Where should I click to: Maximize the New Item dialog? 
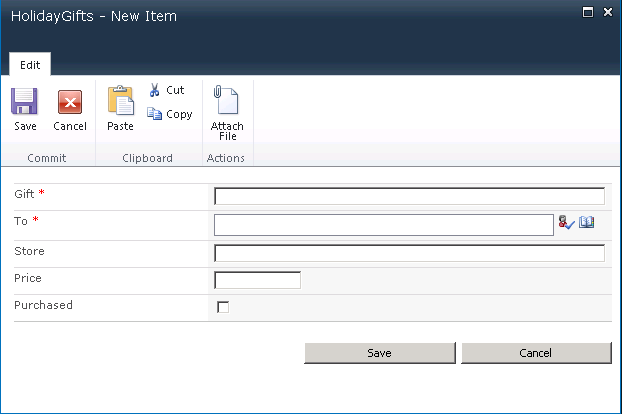[x=587, y=12]
